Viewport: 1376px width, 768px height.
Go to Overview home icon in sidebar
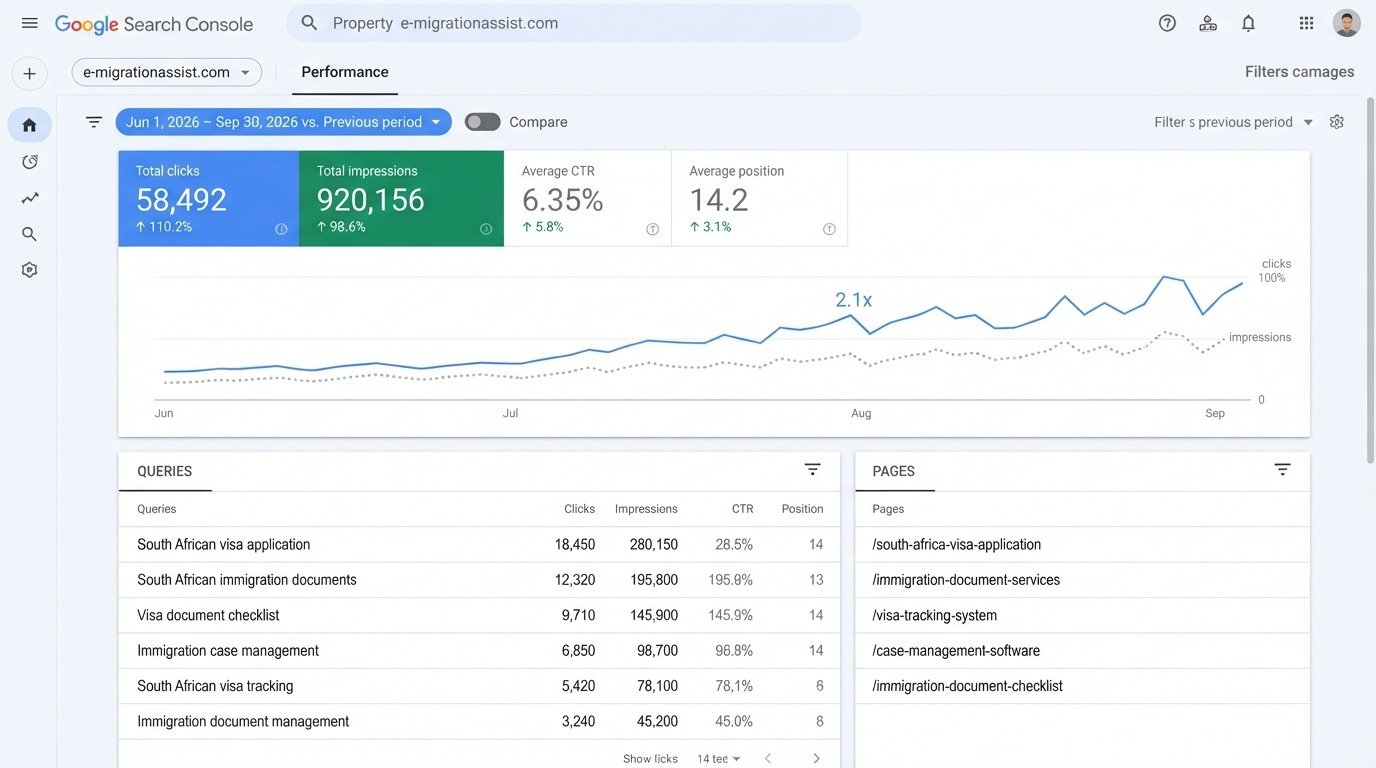click(29, 125)
